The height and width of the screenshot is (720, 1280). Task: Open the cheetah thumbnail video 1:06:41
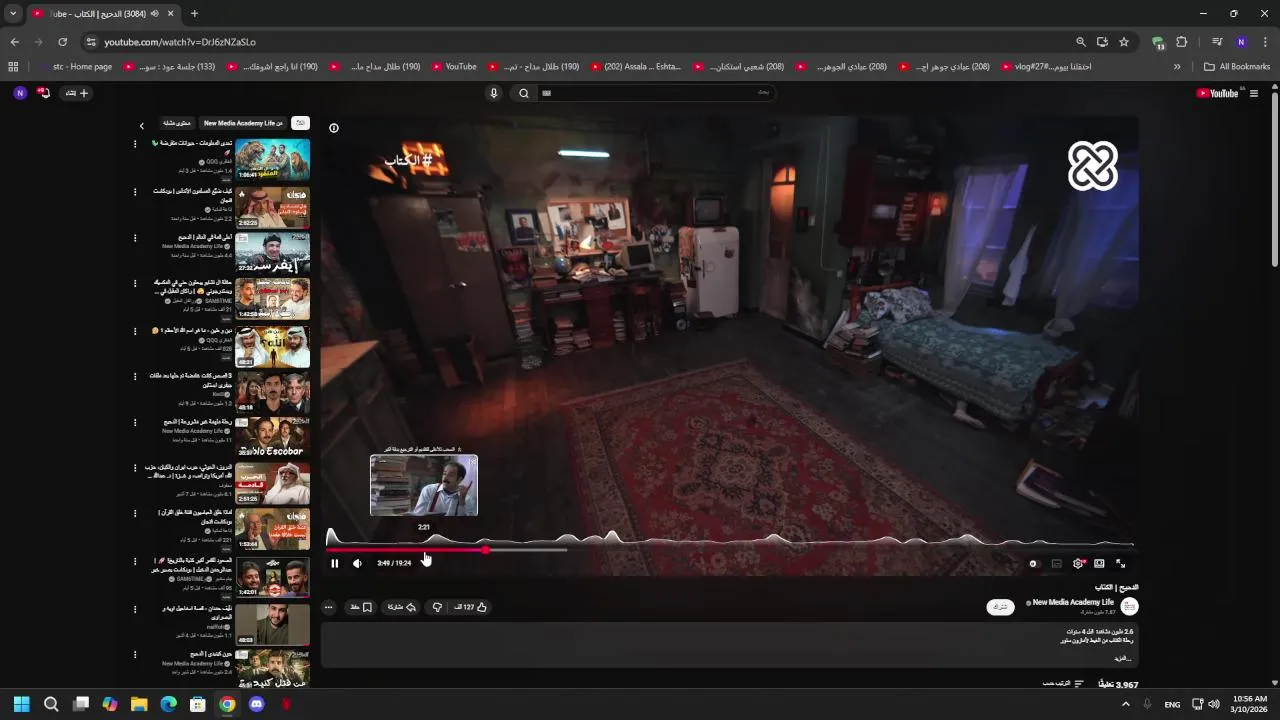(272, 159)
